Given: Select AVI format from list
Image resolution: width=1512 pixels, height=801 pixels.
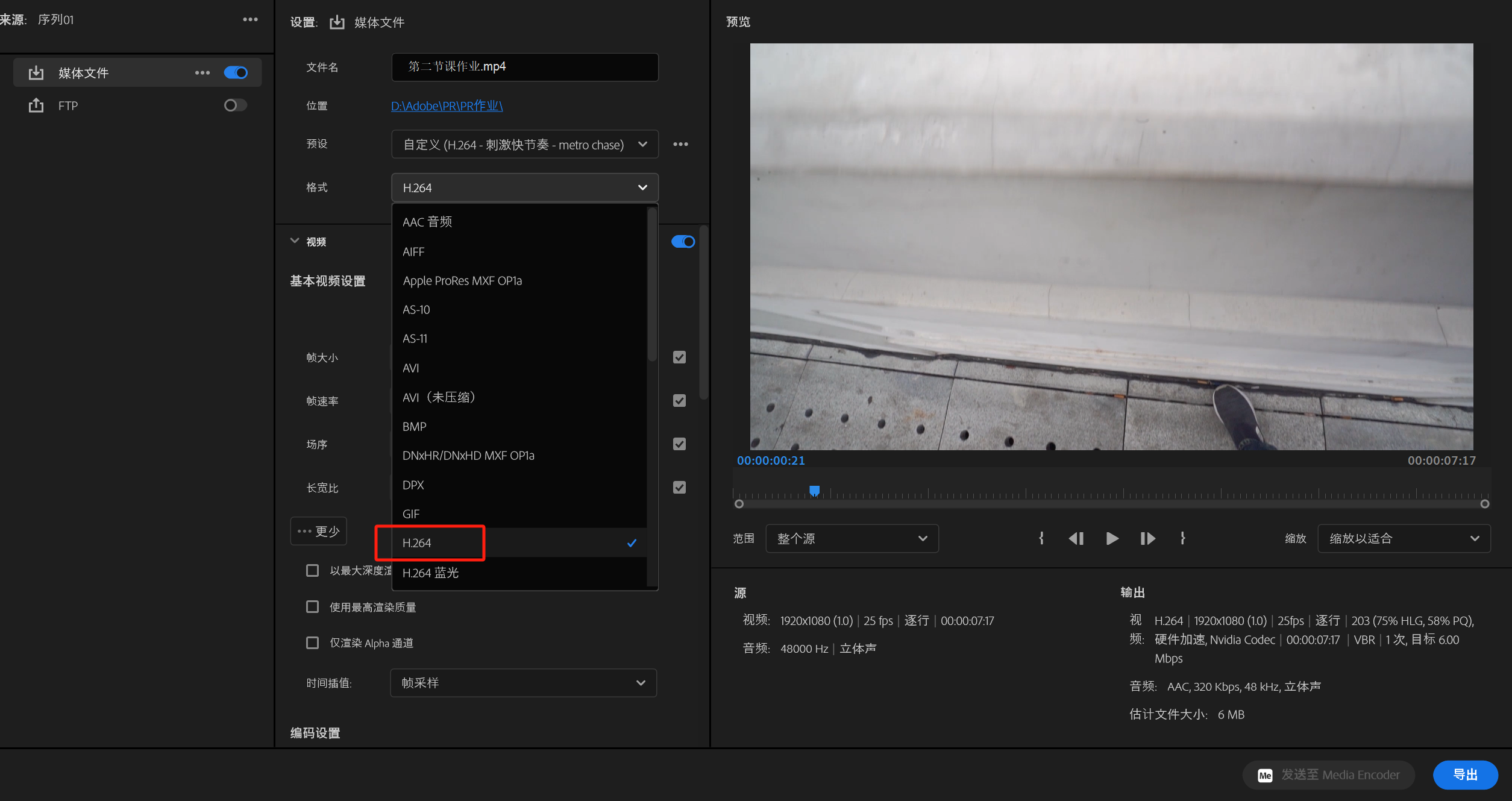Looking at the screenshot, I should (411, 368).
